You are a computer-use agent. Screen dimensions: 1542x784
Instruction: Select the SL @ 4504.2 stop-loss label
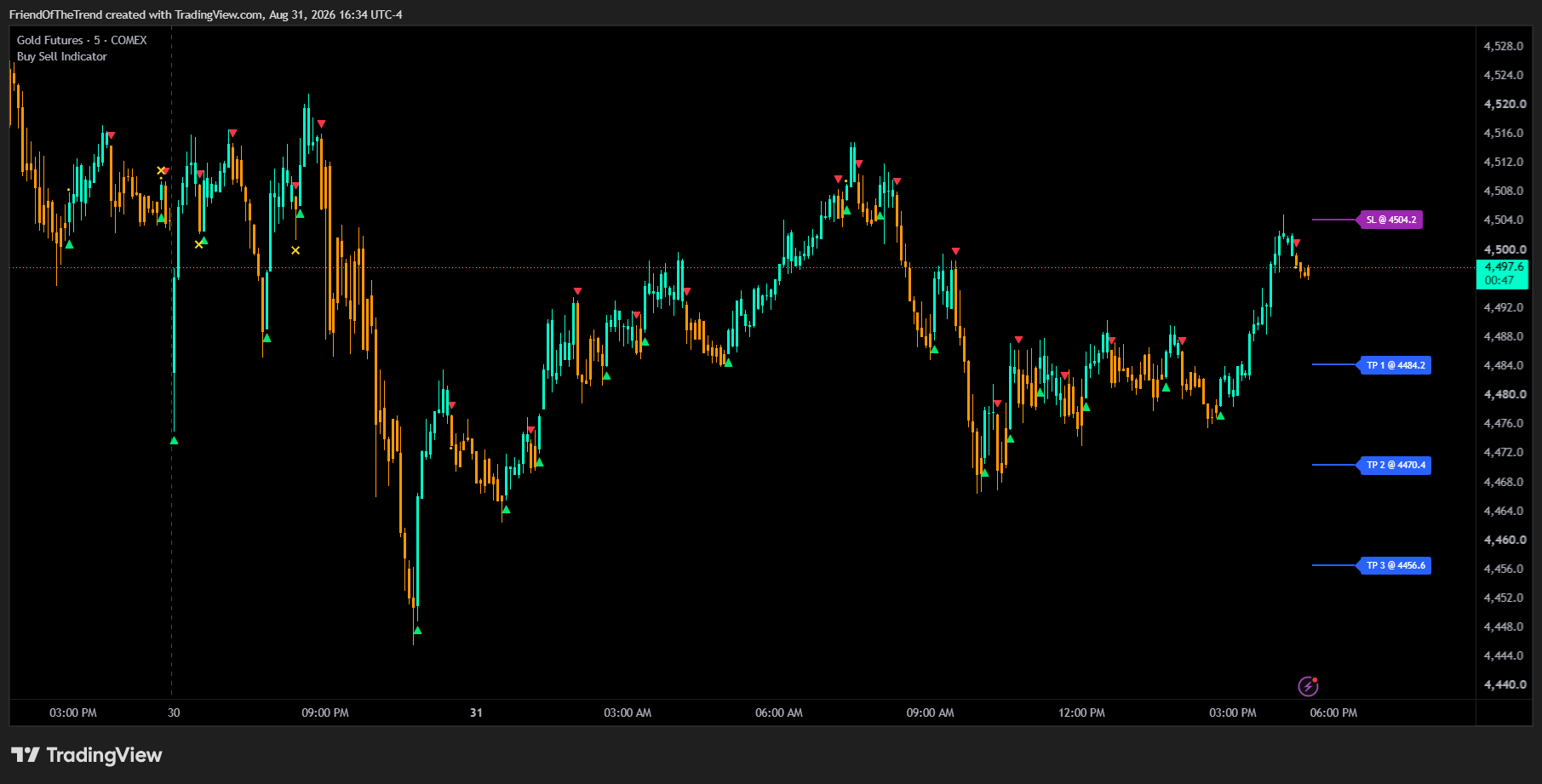pos(1390,220)
